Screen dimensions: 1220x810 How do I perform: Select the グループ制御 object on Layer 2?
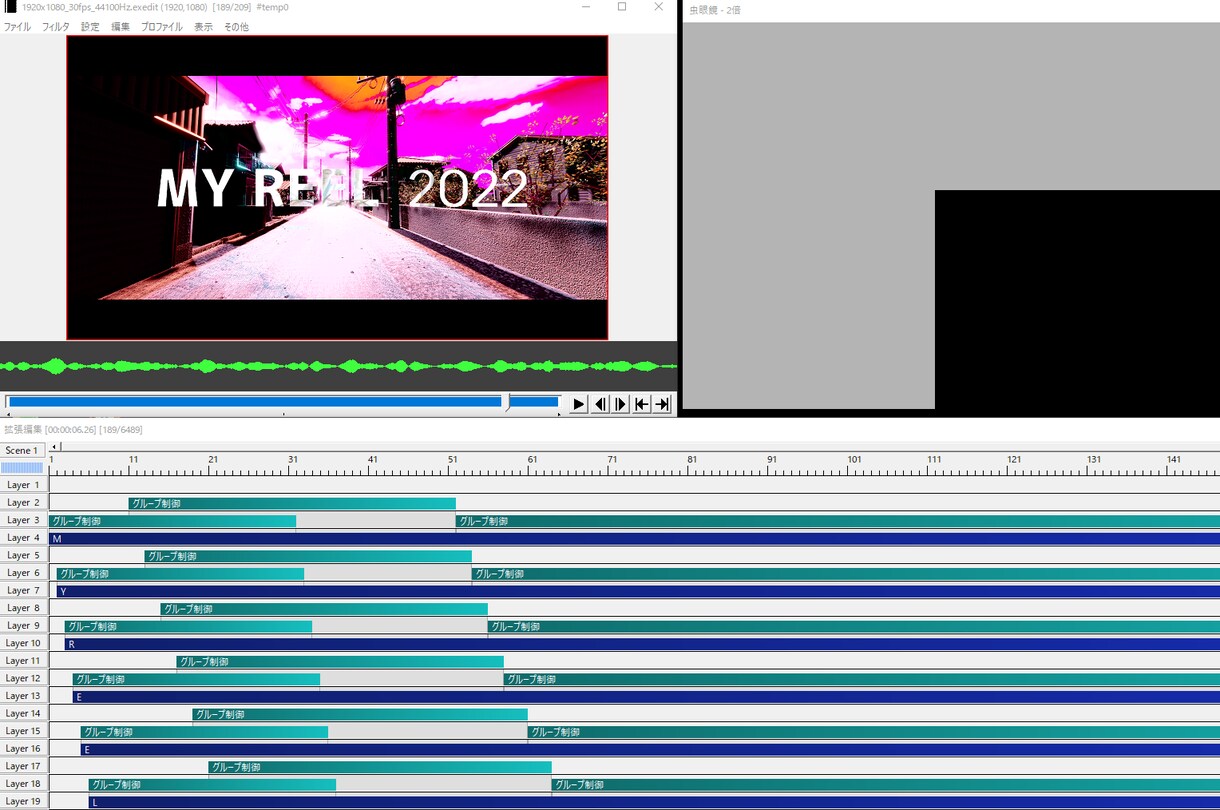click(292, 503)
